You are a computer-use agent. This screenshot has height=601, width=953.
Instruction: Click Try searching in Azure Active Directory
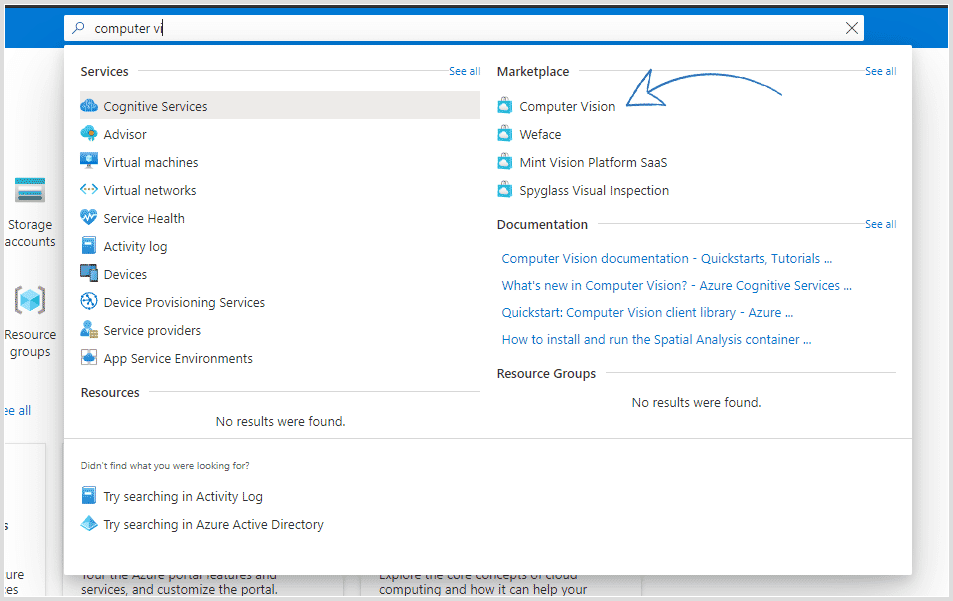(213, 524)
